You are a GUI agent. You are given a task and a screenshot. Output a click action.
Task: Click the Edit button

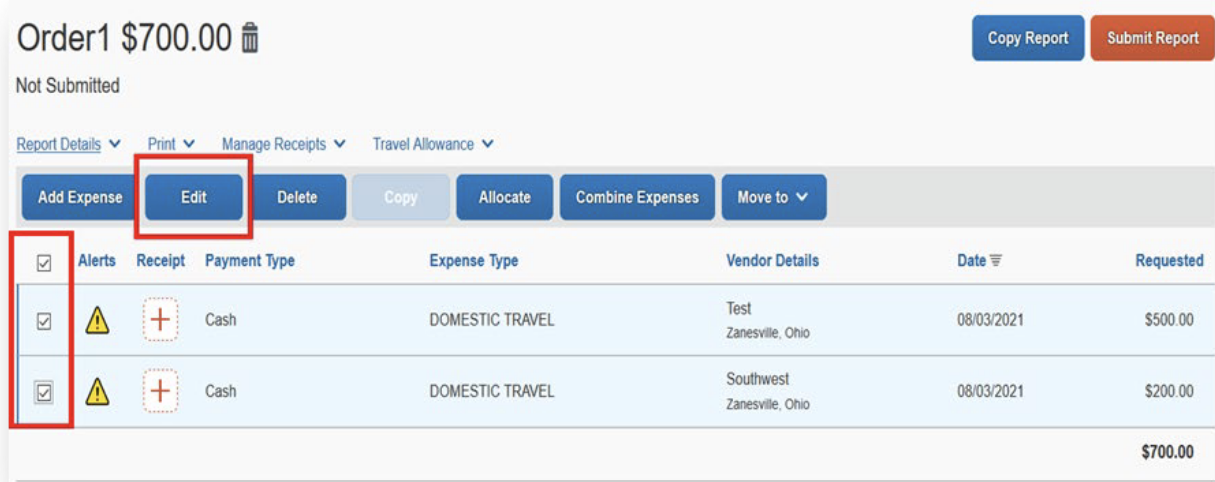pyautogui.click(x=194, y=198)
